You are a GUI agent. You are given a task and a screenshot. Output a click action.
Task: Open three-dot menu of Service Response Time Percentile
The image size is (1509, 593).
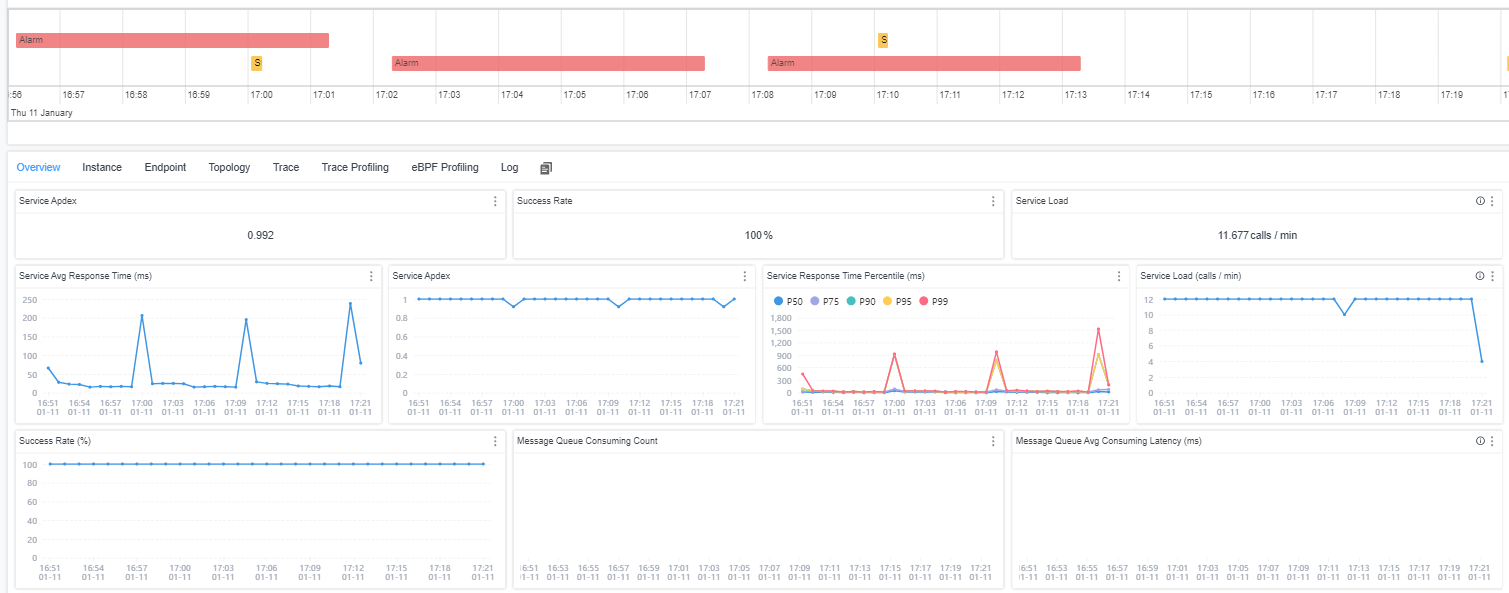(1118, 276)
